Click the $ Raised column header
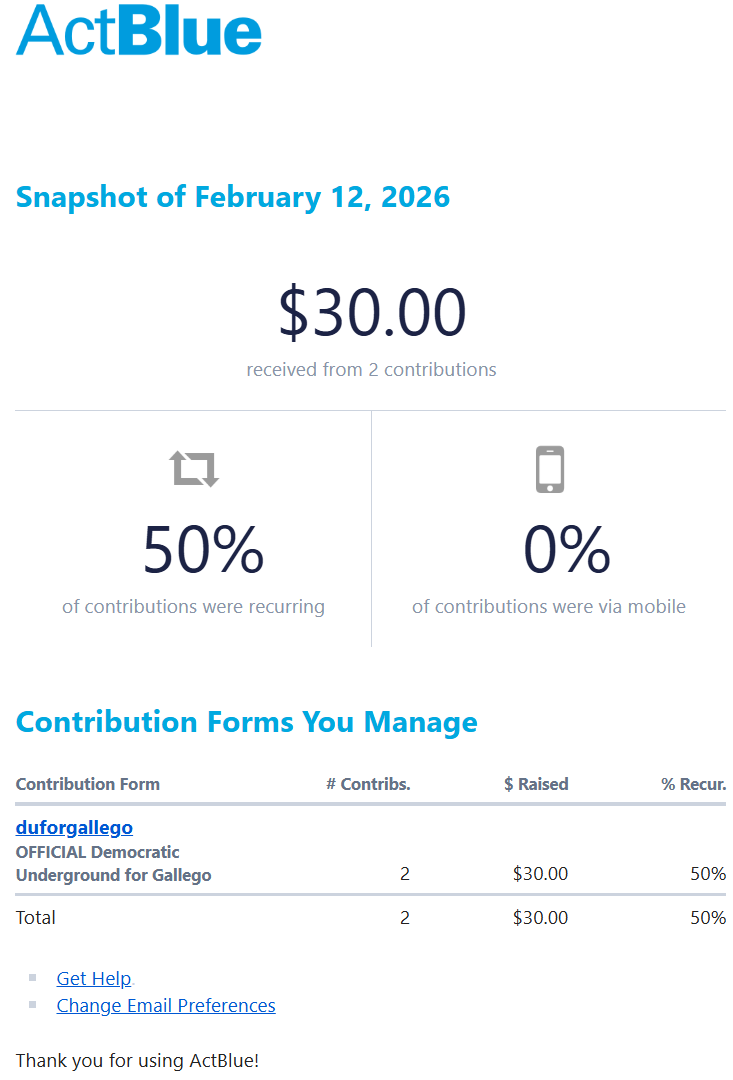Viewport: 733px width, 1080px height. [x=536, y=784]
